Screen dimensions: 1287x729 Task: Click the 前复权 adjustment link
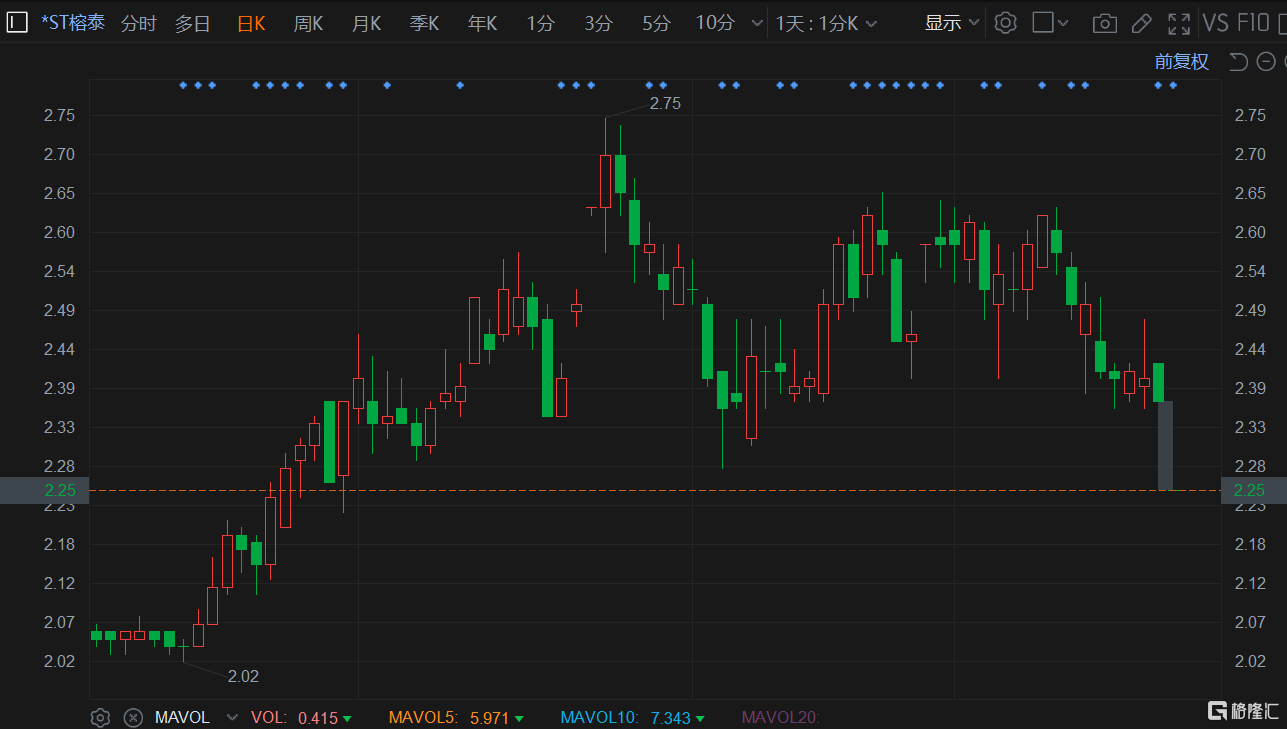coord(1182,62)
